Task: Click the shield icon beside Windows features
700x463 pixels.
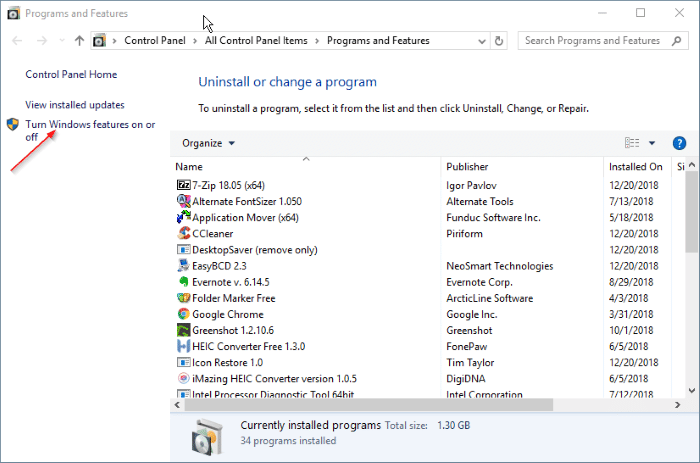Action: tap(12, 124)
